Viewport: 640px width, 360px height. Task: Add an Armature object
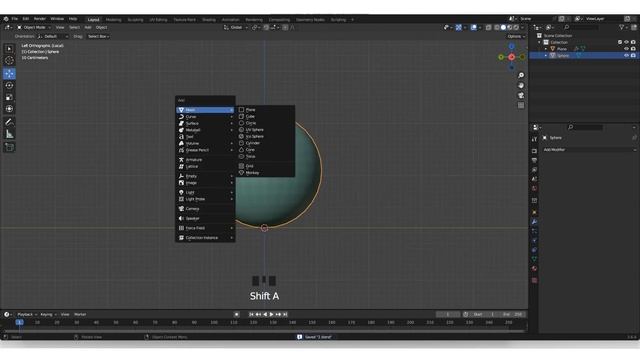(205, 160)
